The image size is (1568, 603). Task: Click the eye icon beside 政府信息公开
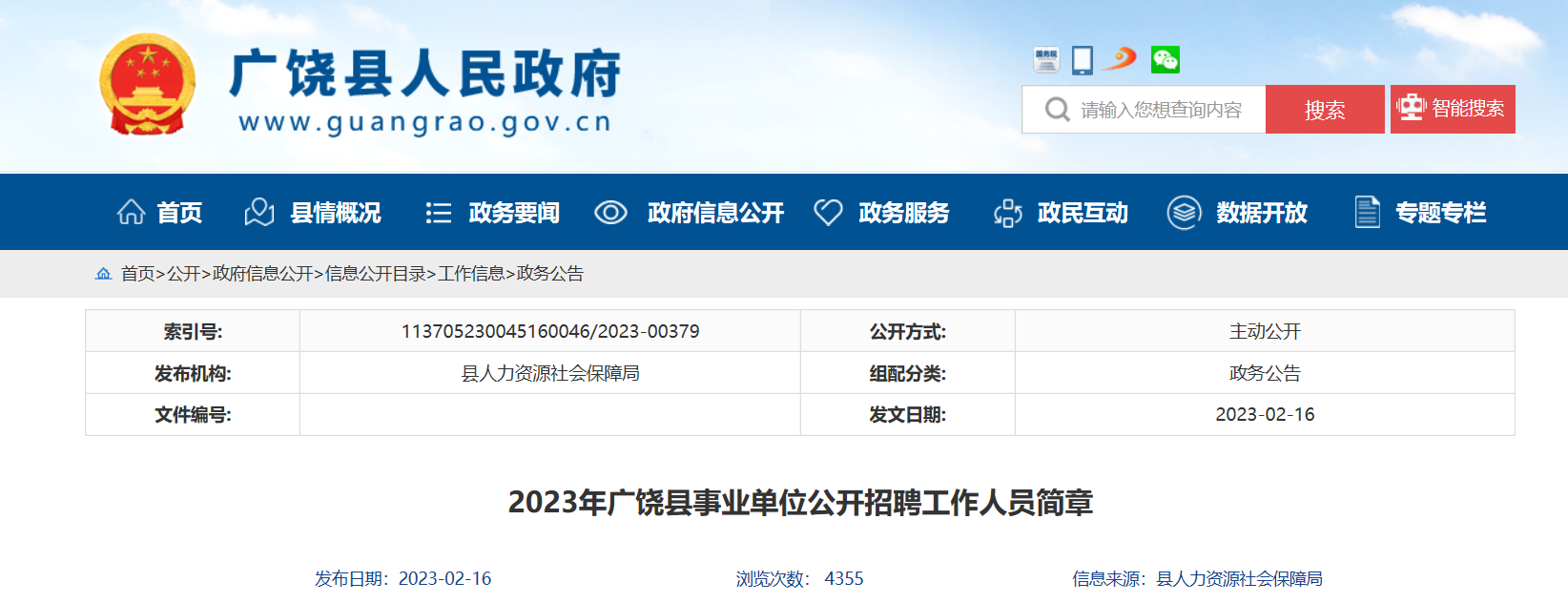click(x=610, y=212)
